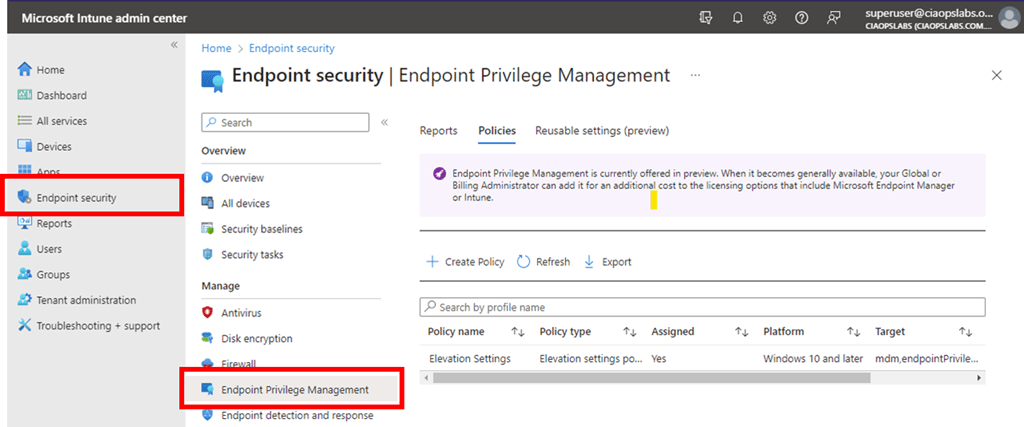Focus the Search by profile name field

click(x=703, y=307)
